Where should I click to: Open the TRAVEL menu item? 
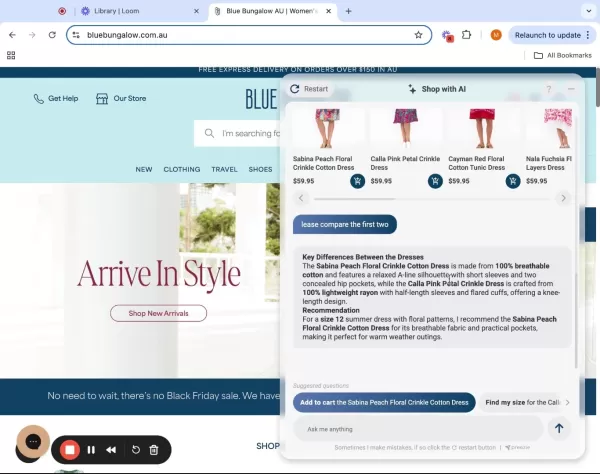pos(224,169)
